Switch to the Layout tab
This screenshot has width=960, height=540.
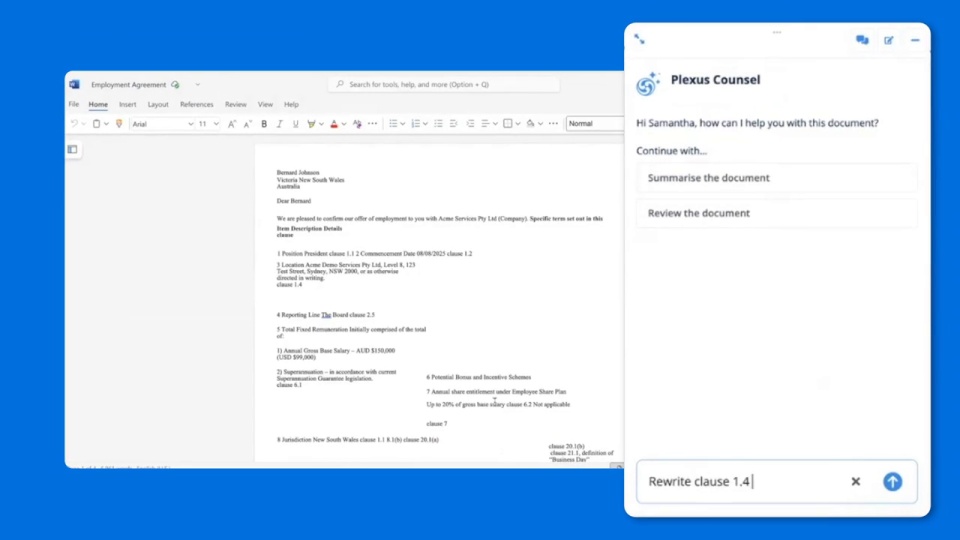click(158, 105)
